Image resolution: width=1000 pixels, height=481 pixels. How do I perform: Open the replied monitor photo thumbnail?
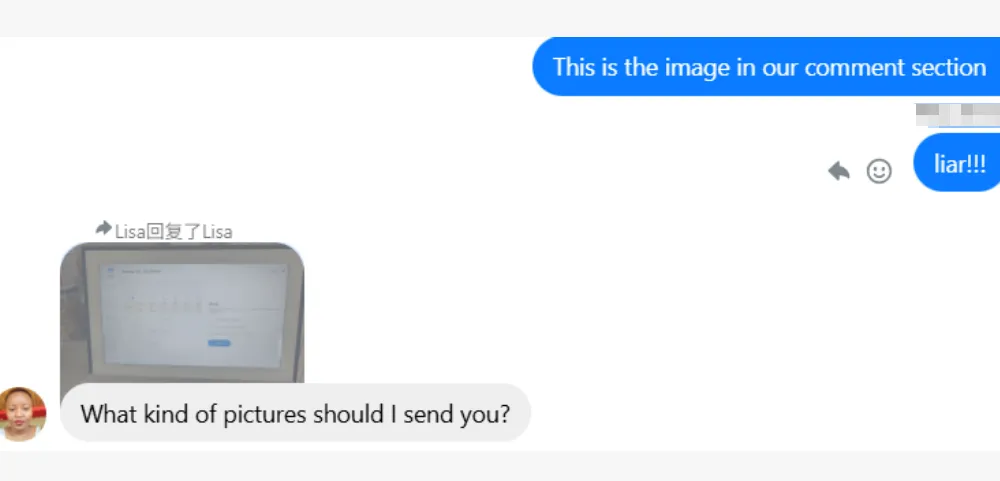(x=182, y=313)
